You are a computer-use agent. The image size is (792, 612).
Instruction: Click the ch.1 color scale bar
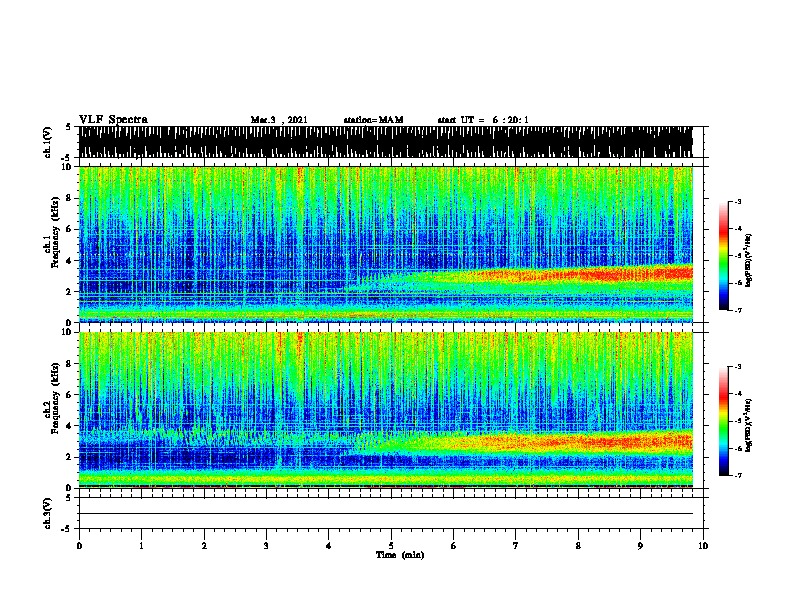point(724,256)
